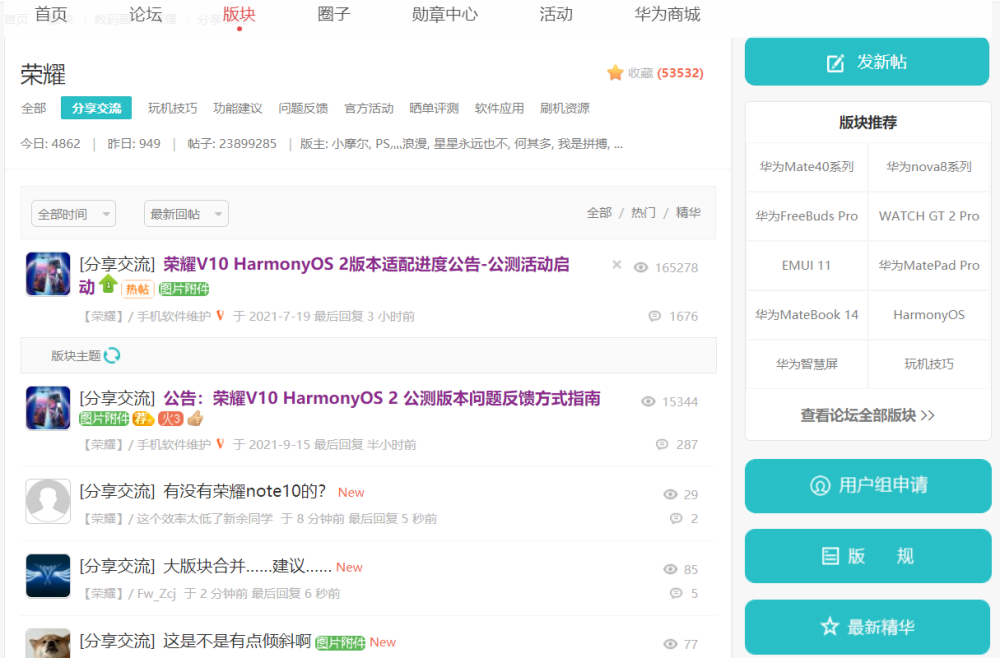This screenshot has height=658, width=1000.
Task: Click the reply bubble icon beside 1676
Action: pos(654,316)
